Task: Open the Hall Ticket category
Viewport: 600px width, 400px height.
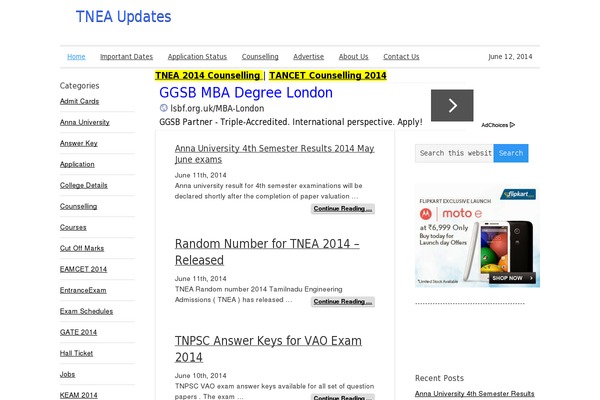Action: pyautogui.click(x=76, y=353)
